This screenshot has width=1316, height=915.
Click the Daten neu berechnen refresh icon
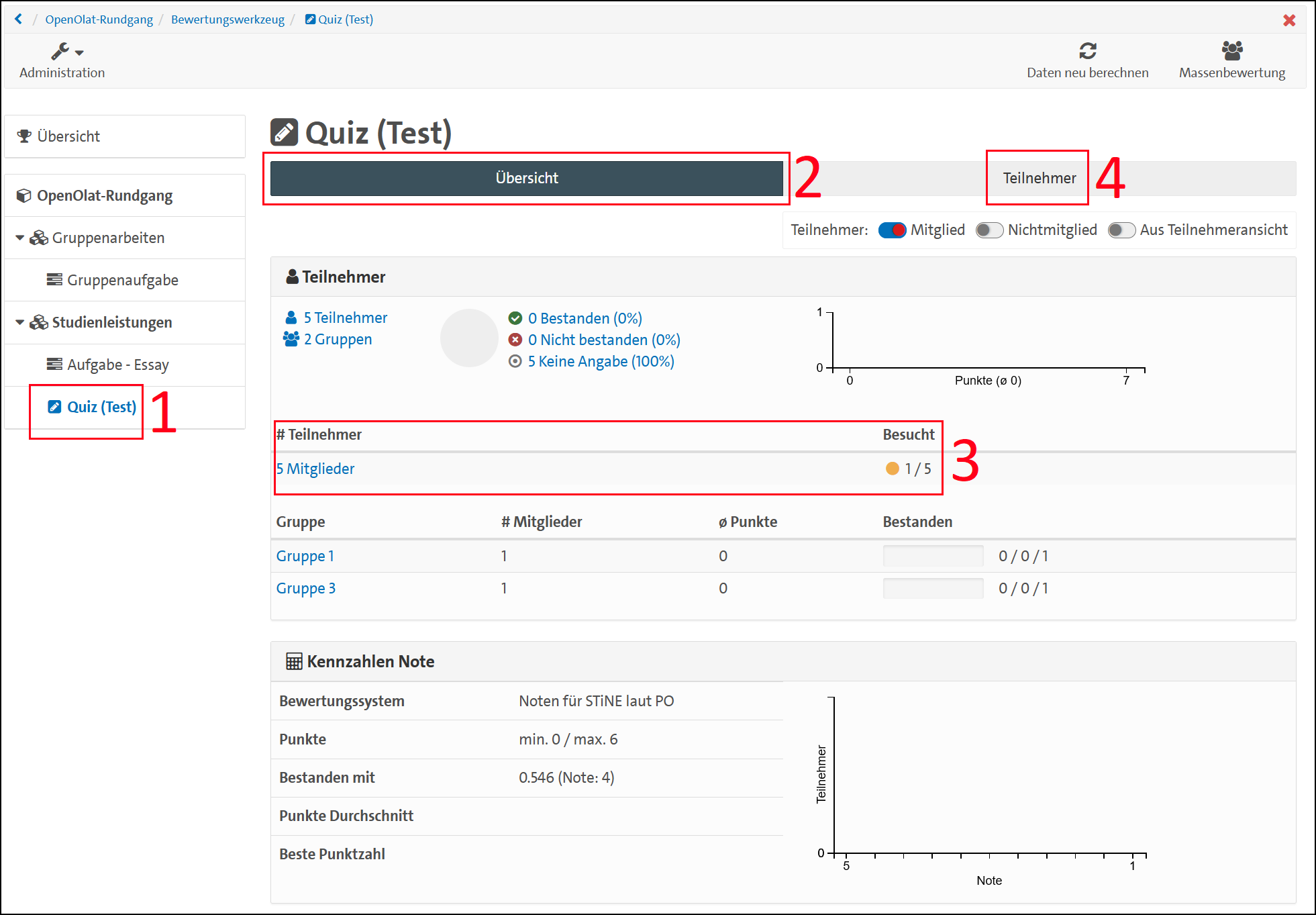tap(1087, 50)
